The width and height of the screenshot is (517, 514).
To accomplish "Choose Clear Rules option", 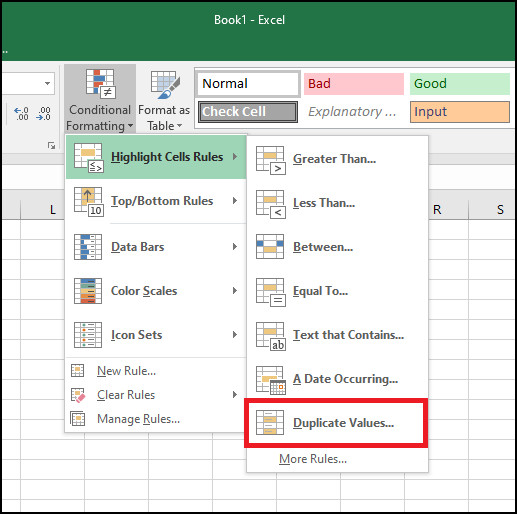I will [156, 395].
